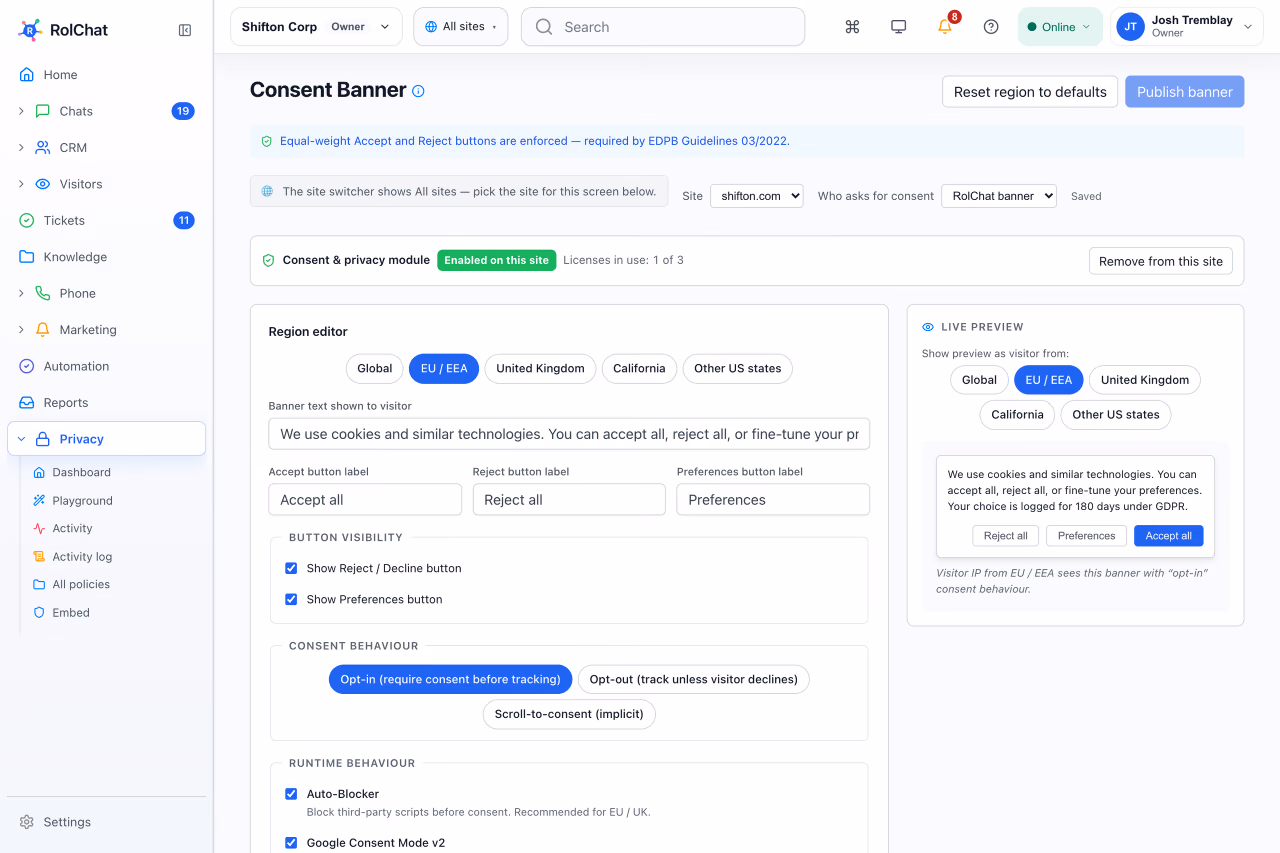Click the Tickets icon in sidebar
The image size is (1280, 853).
[x=27, y=220]
